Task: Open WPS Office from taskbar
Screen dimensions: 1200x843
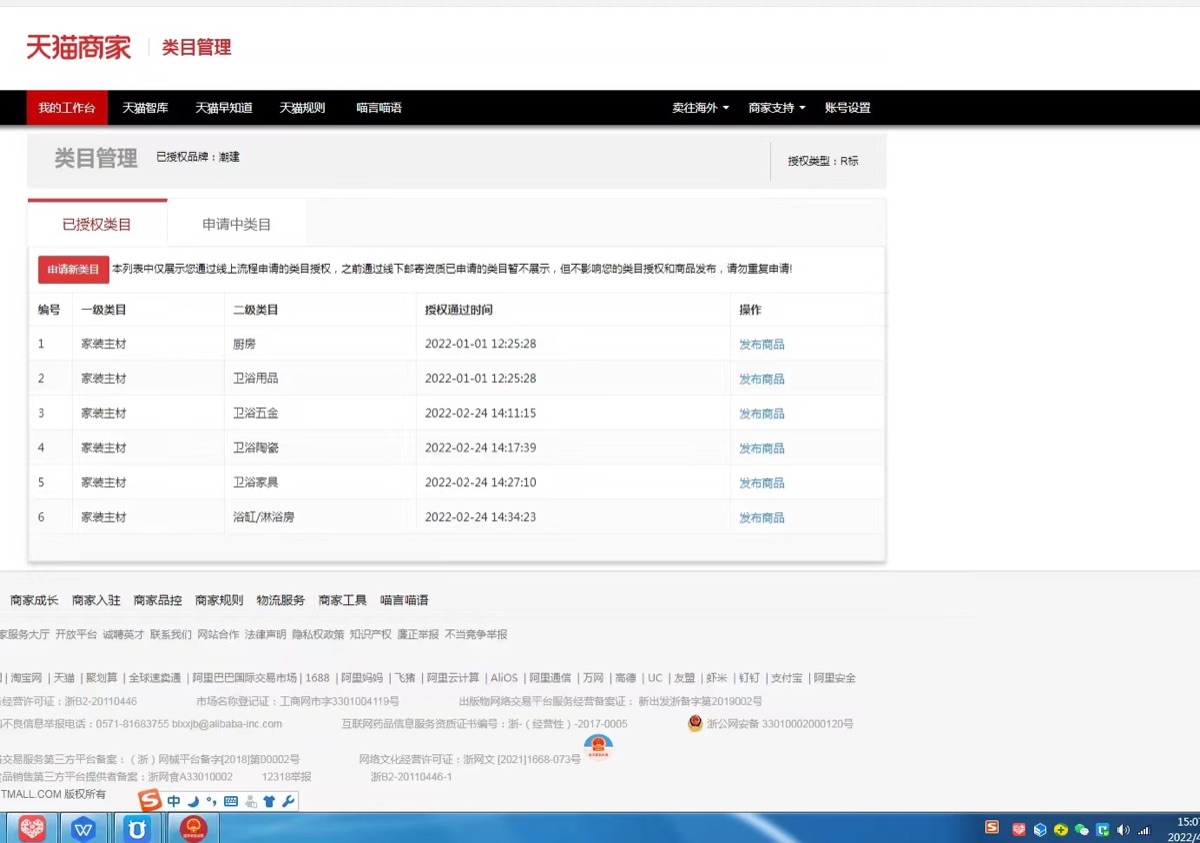Action: pyautogui.click(x=84, y=828)
